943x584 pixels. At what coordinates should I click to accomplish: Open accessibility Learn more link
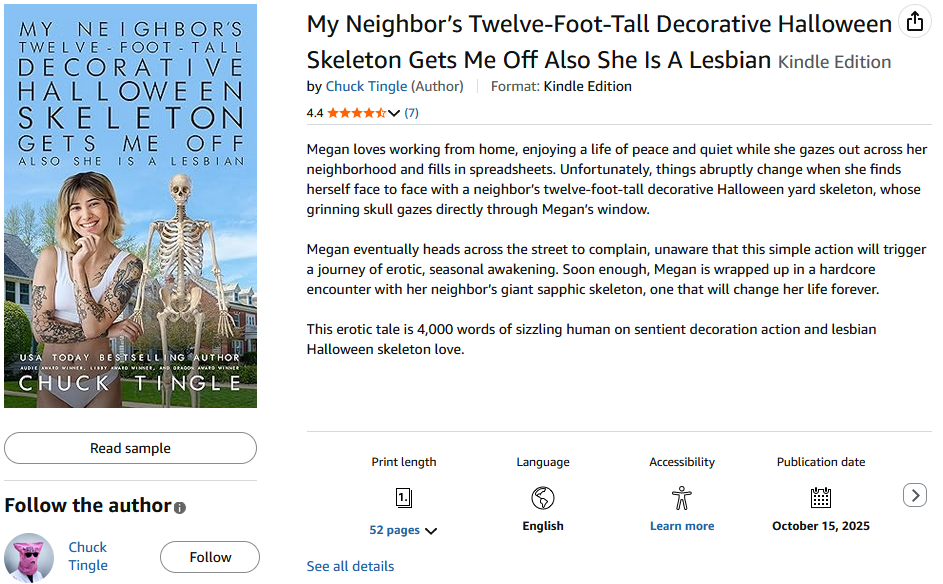point(682,526)
